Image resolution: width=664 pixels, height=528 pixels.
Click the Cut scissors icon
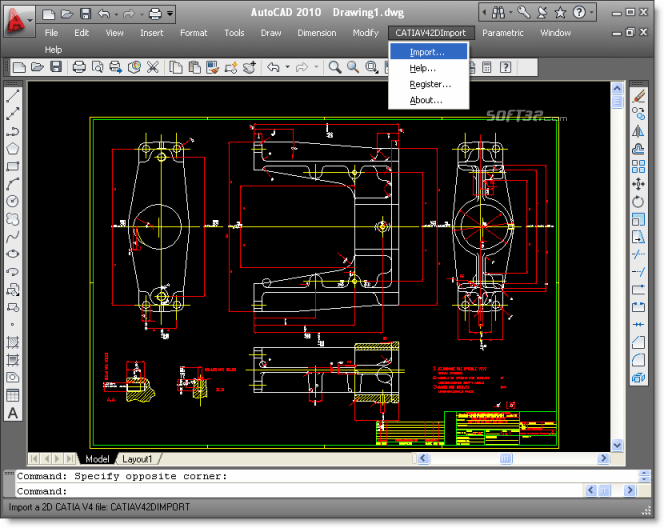pyautogui.click(x=153, y=67)
